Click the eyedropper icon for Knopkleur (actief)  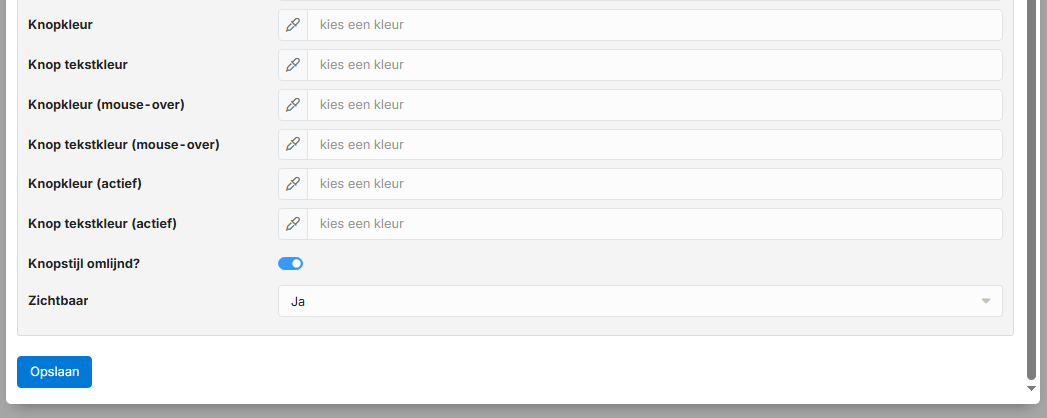click(293, 185)
